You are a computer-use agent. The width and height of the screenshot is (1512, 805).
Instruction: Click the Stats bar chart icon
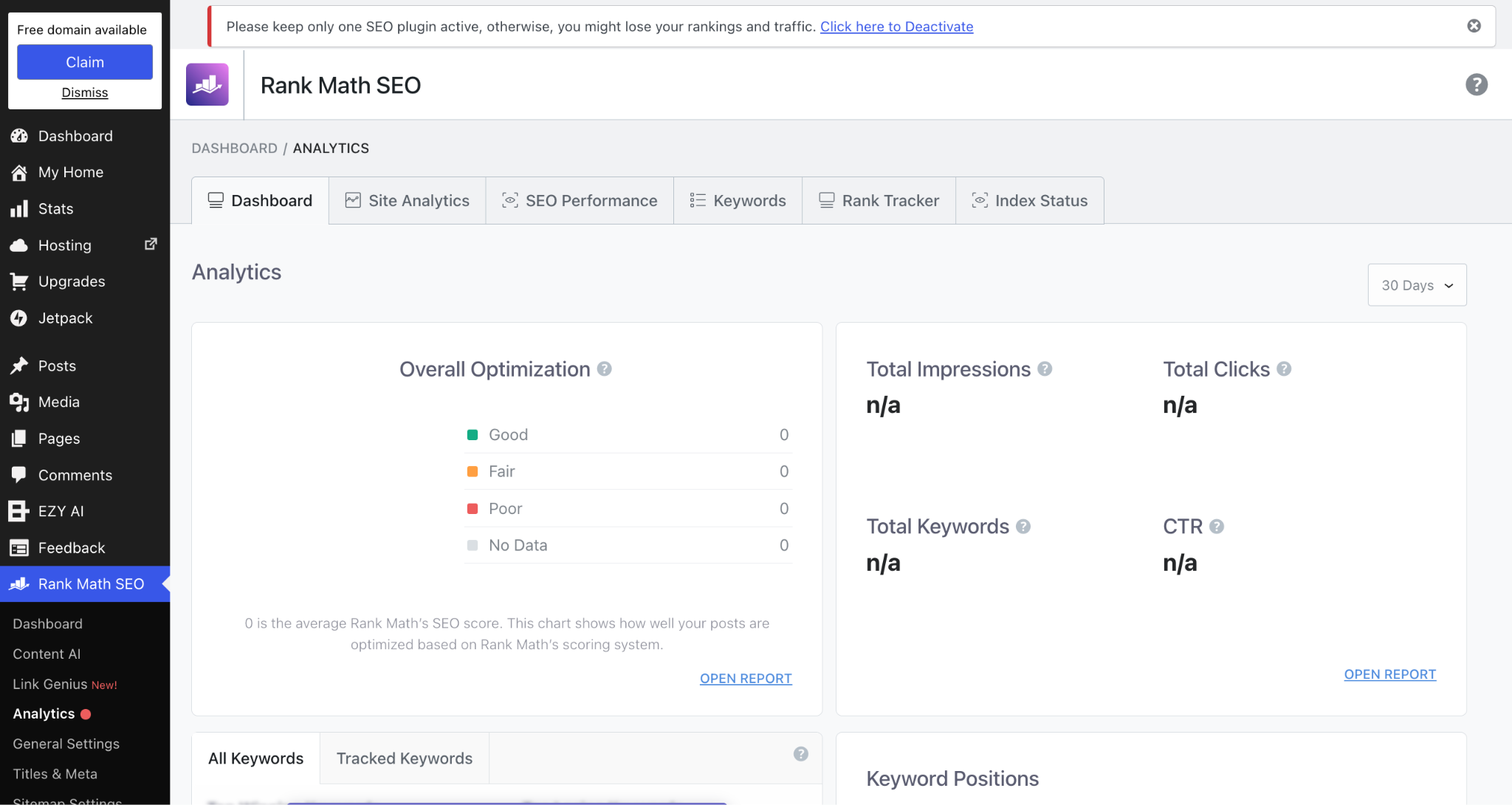click(x=19, y=209)
